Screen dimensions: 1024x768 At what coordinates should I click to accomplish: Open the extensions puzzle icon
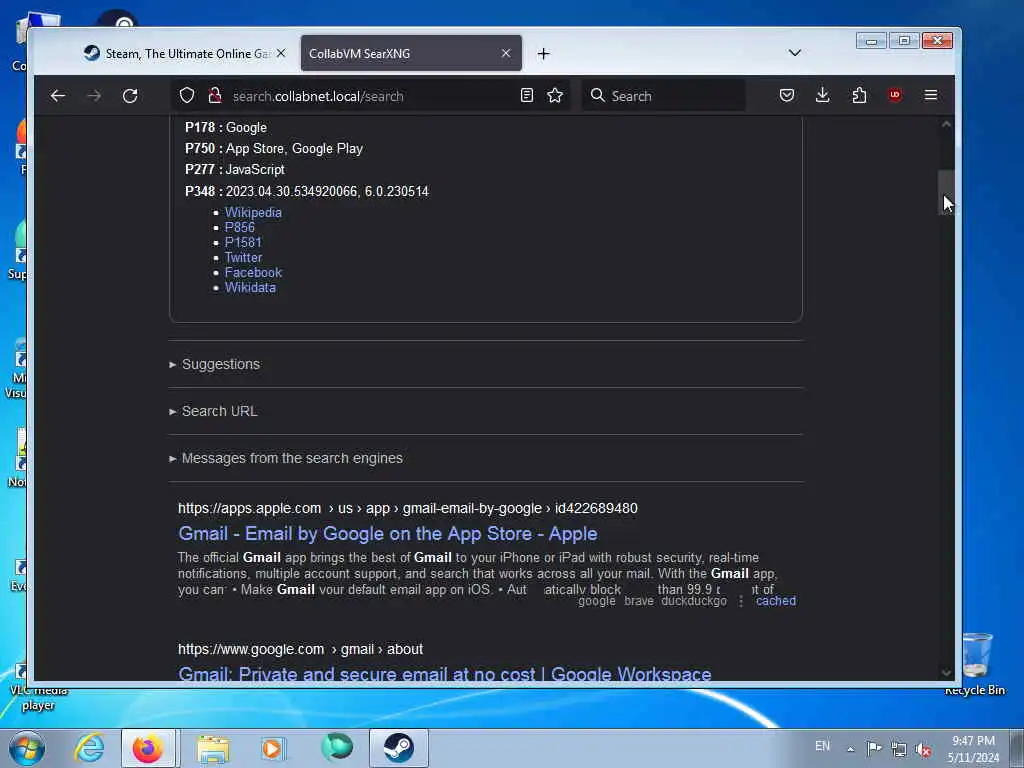859,95
